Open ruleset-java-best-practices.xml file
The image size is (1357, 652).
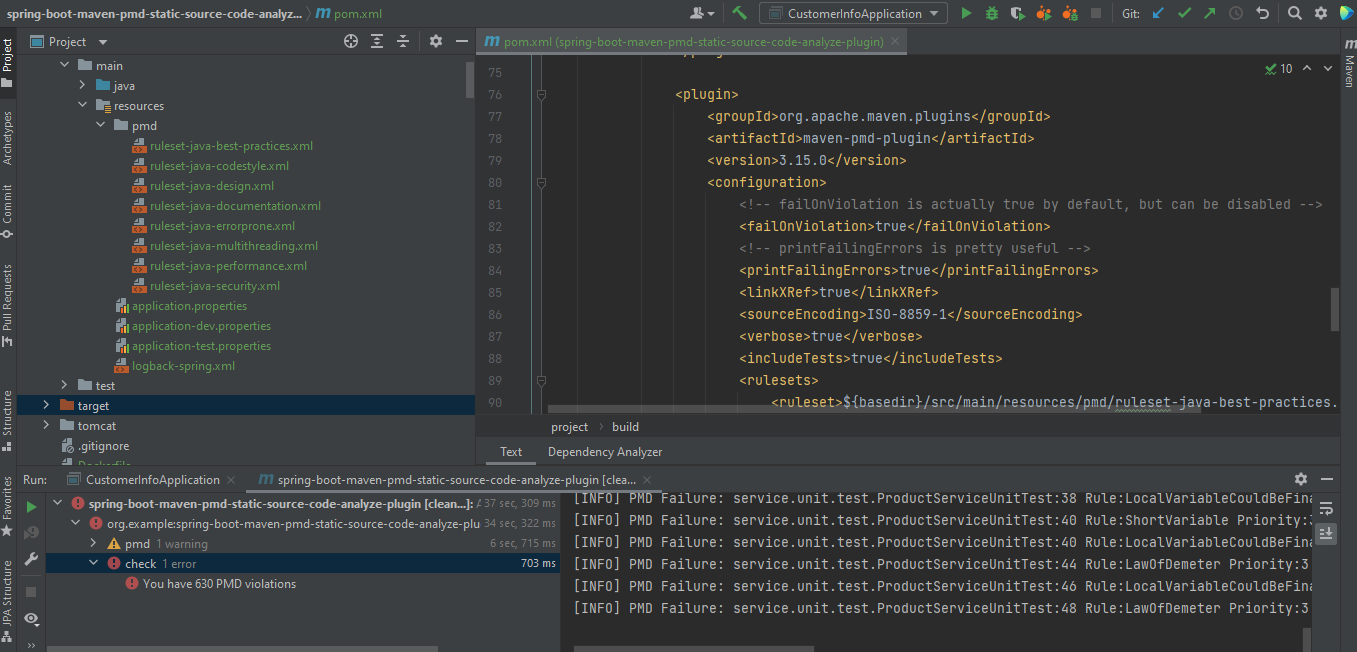pos(231,145)
